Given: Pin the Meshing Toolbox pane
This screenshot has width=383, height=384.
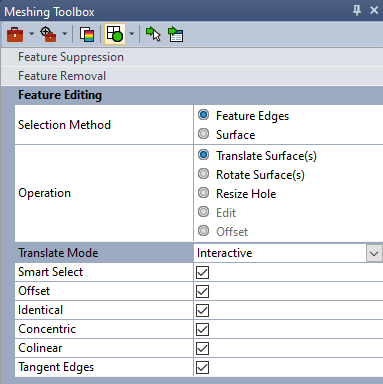Looking at the screenshot, I should 357,11.
